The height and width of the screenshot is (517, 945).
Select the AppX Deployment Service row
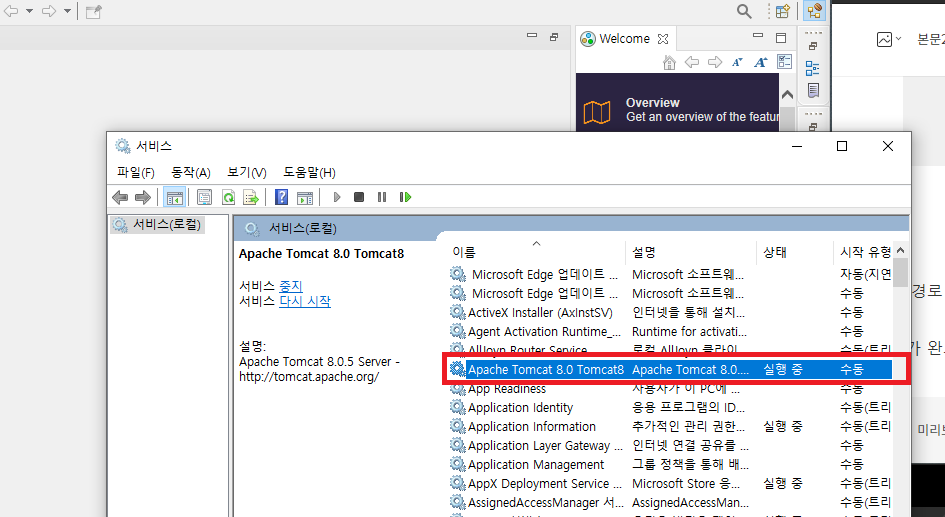pos(670,483)
